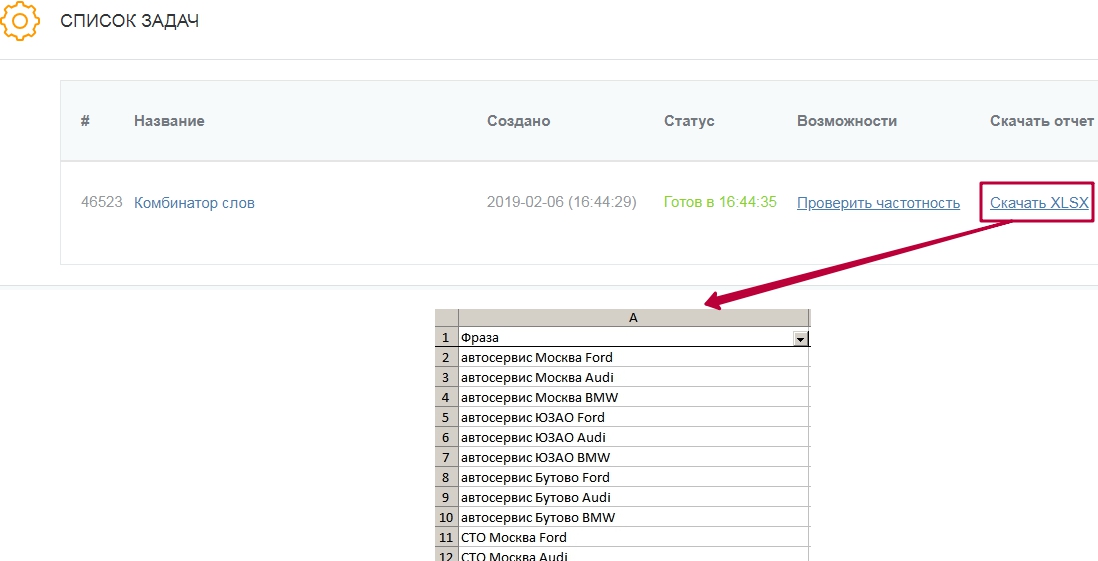
Task: Select spreadsheet row header 5
Action: coord(446,417)
